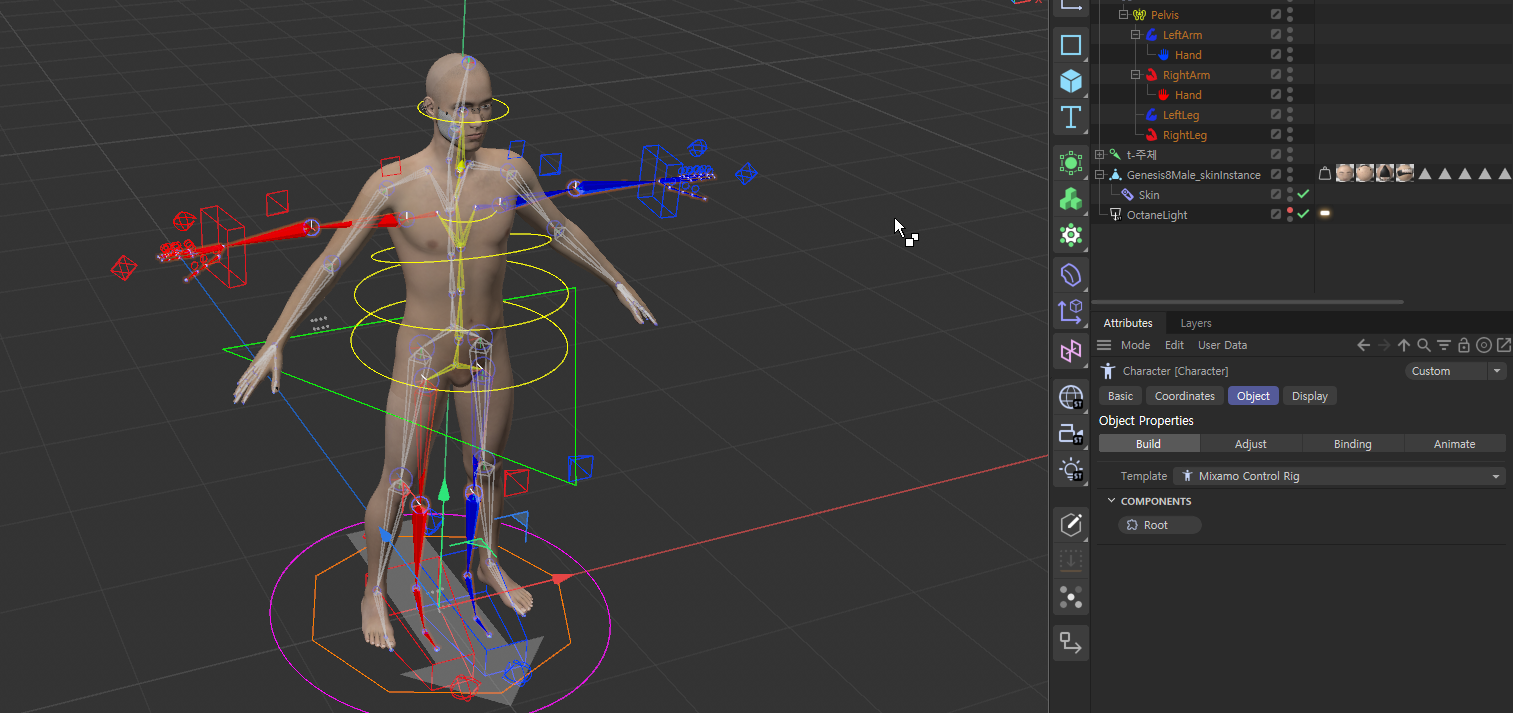
Task: Toggle the LeftArm layer checkbox
Action: point(1276,35)
